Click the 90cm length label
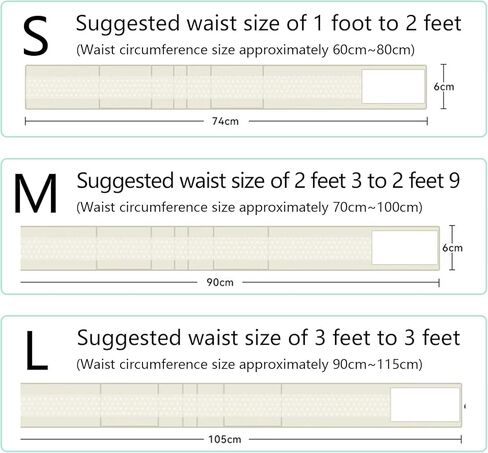Screen dimensions: 488x453 click(x=220, y=283)
